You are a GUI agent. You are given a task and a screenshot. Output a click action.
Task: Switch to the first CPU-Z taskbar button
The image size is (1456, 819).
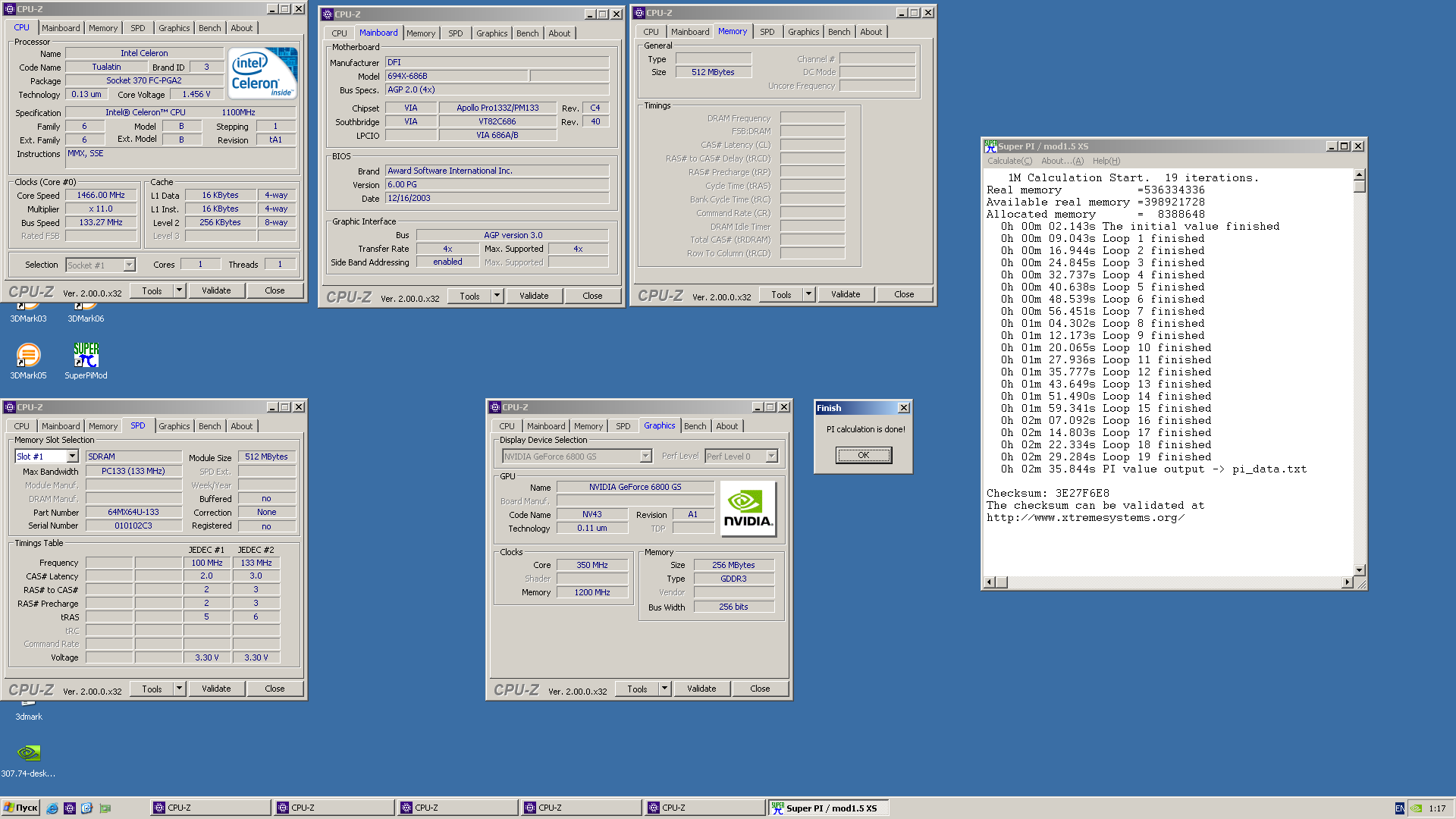(210, 808)
